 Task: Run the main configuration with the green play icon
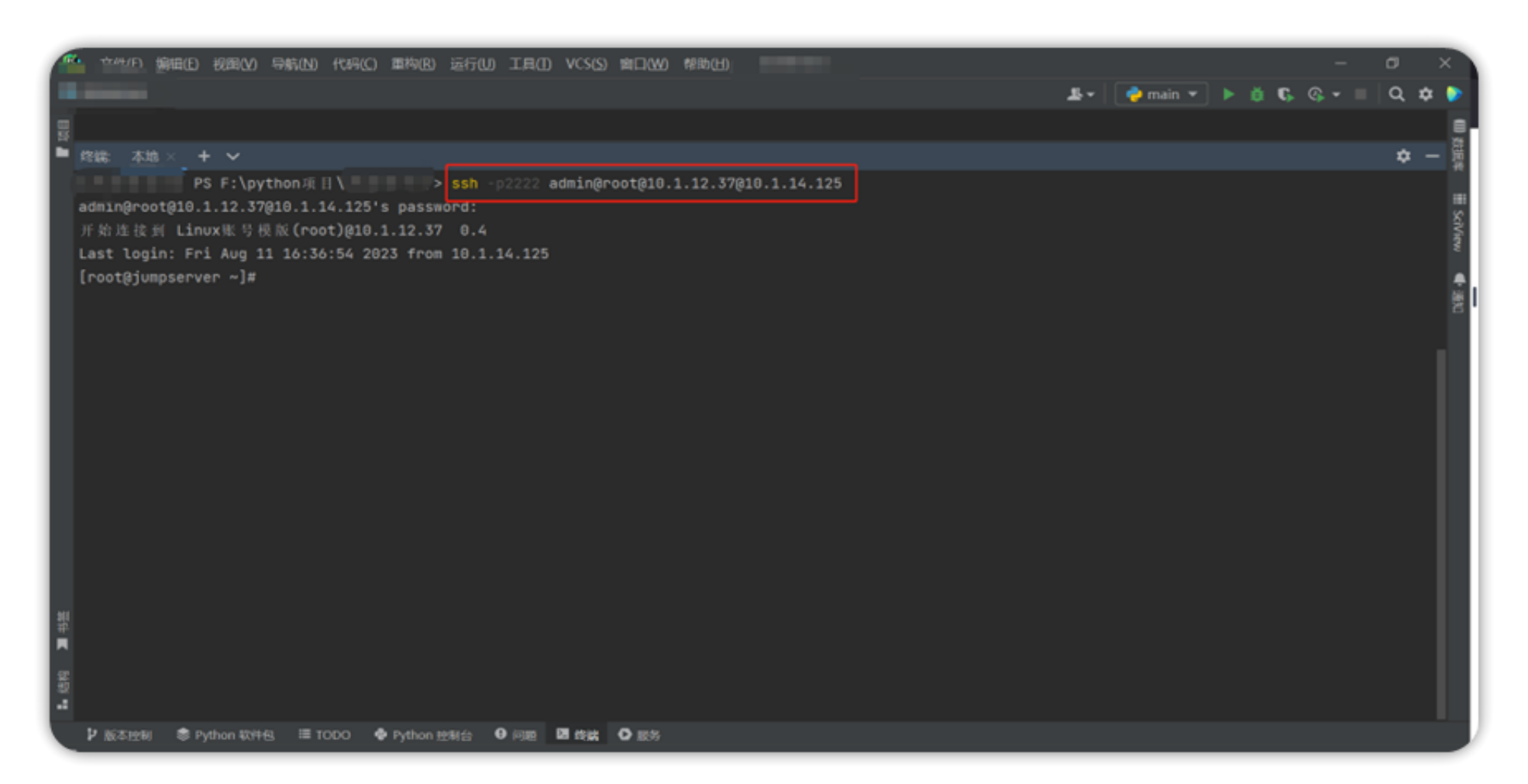(x=1228, y=95)
